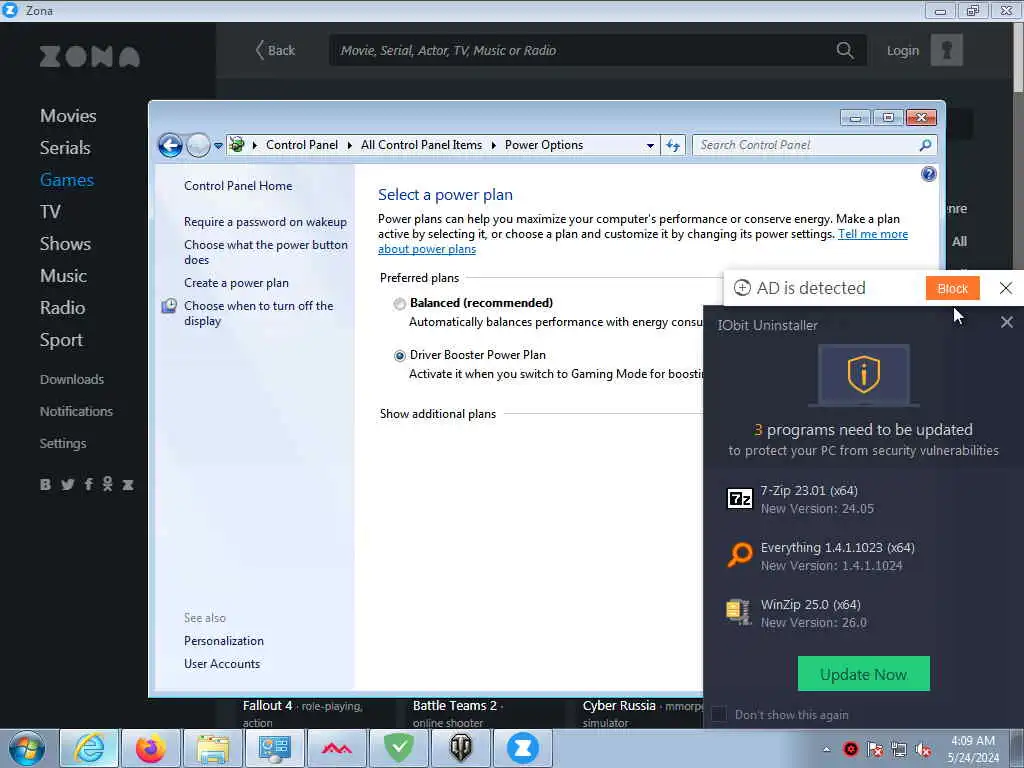Viewport: 1024px width, 768px height.
Task: Launch Internet Explorer from the taskbar
Action: click(89, 748)
